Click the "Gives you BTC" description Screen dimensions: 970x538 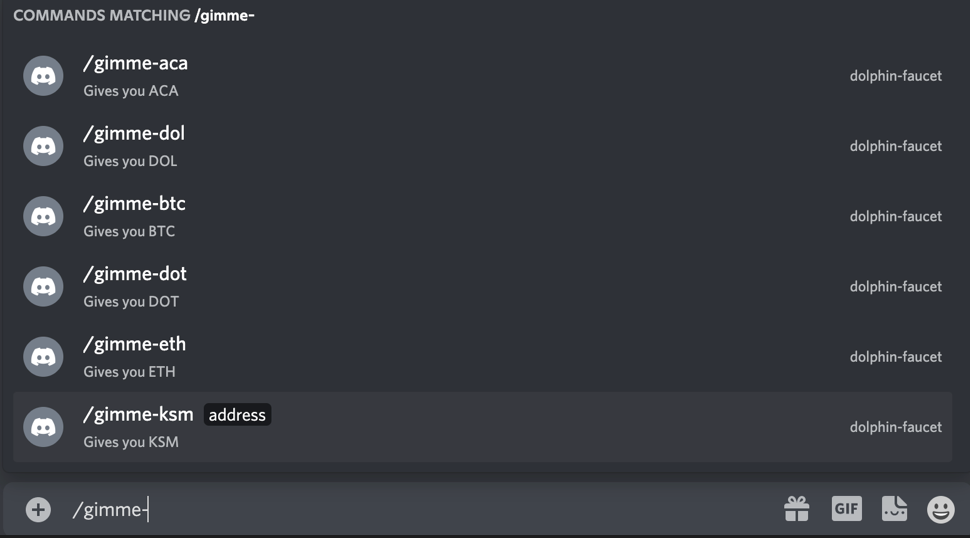[x=129, y=231]
